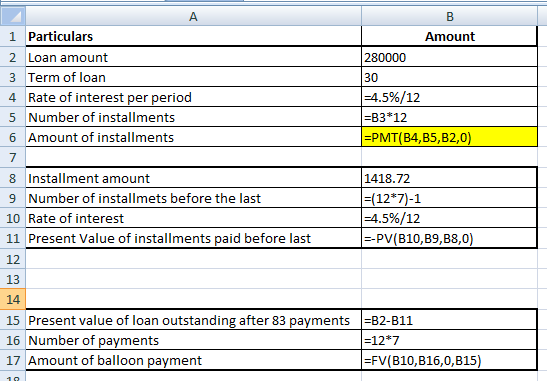
Task: Select cell containing =FV(B10,B16,0,B15)
Action: pos(450,360)
